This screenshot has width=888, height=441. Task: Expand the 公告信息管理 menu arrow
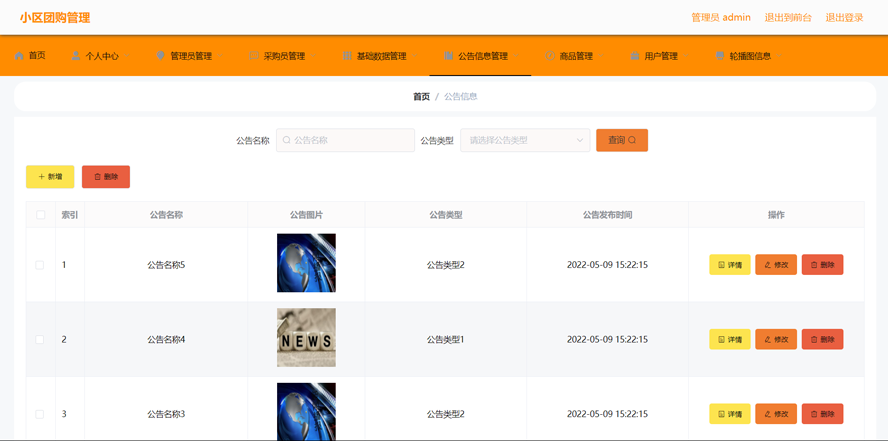(x=516, y=56)
